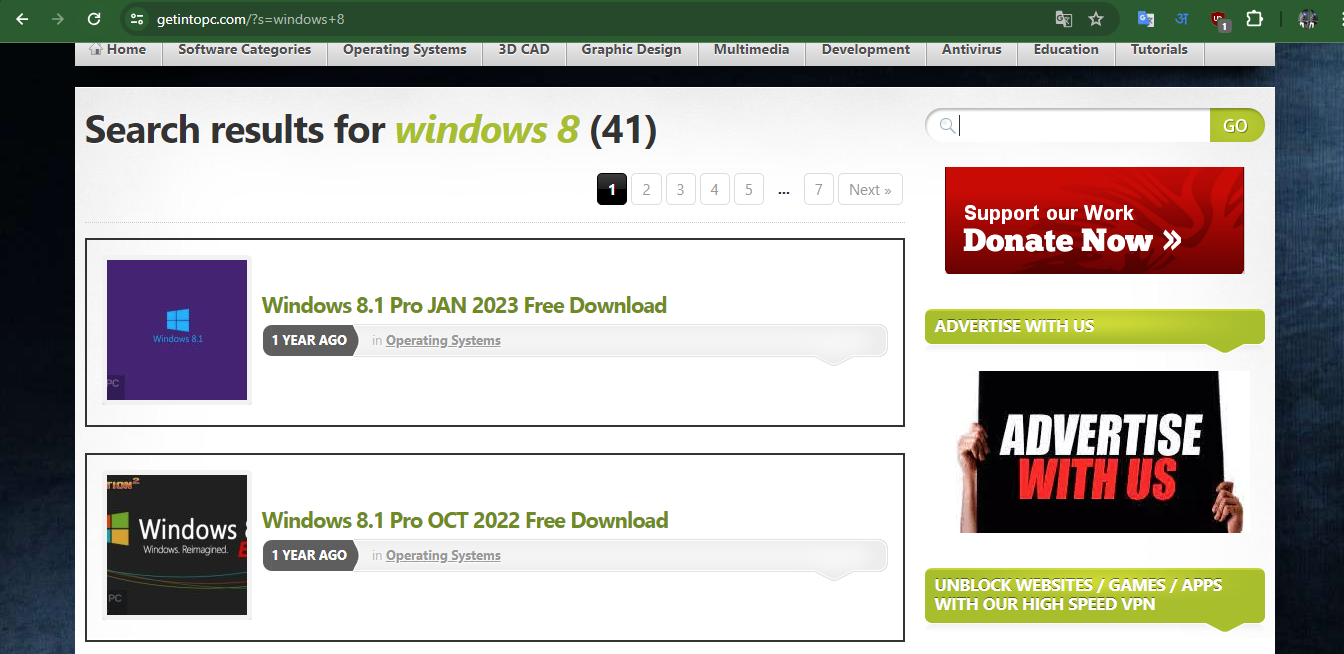Bookmark this page with the star icon
The image size is (1344, 654).
point(1096,19)
